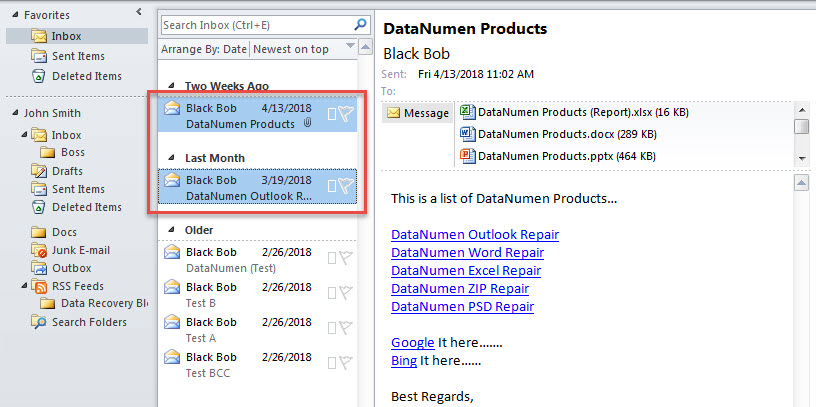Click the message body scroll-up arrow

802,183
